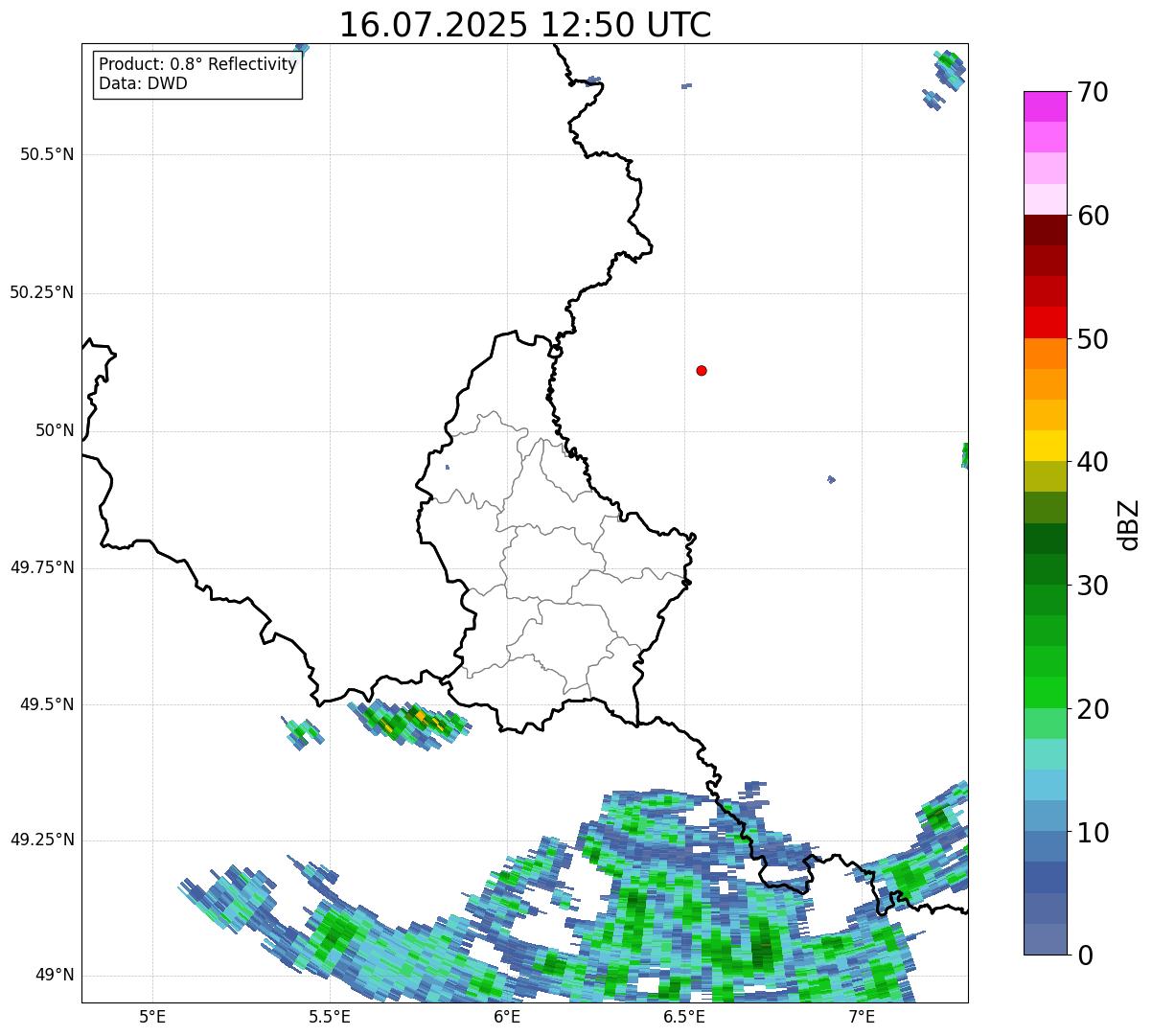Click the colorbar 40 tick label
The height and width of the screenshot is (1036, 1152).
pos(1092,462)
